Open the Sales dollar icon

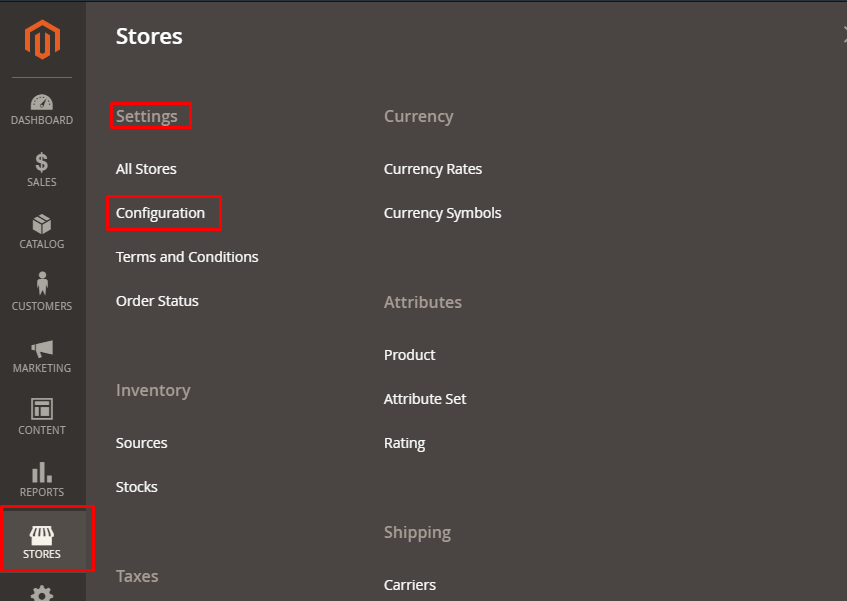(42, 162)
